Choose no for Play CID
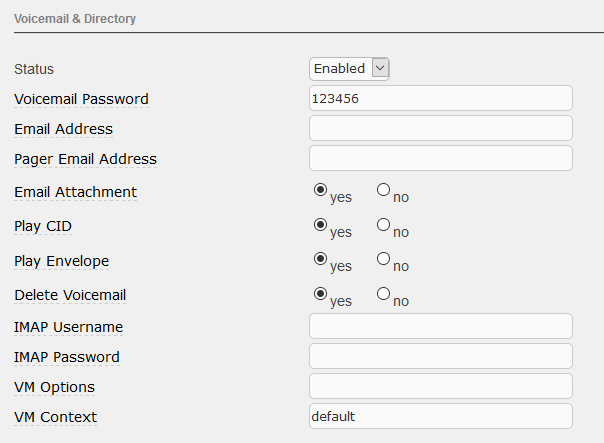The image size is (604, 443). pyautogui.click(x=383, y=224)
